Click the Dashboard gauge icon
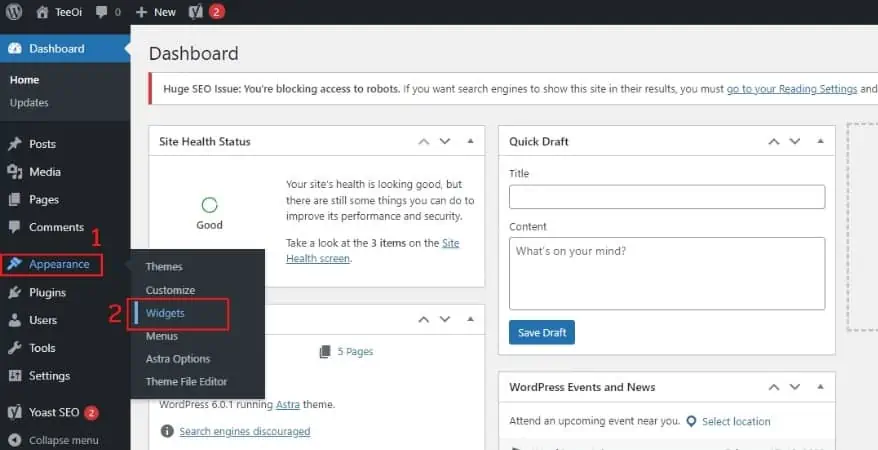The height and width of the screenshot is (450, 878). (15, 49)
